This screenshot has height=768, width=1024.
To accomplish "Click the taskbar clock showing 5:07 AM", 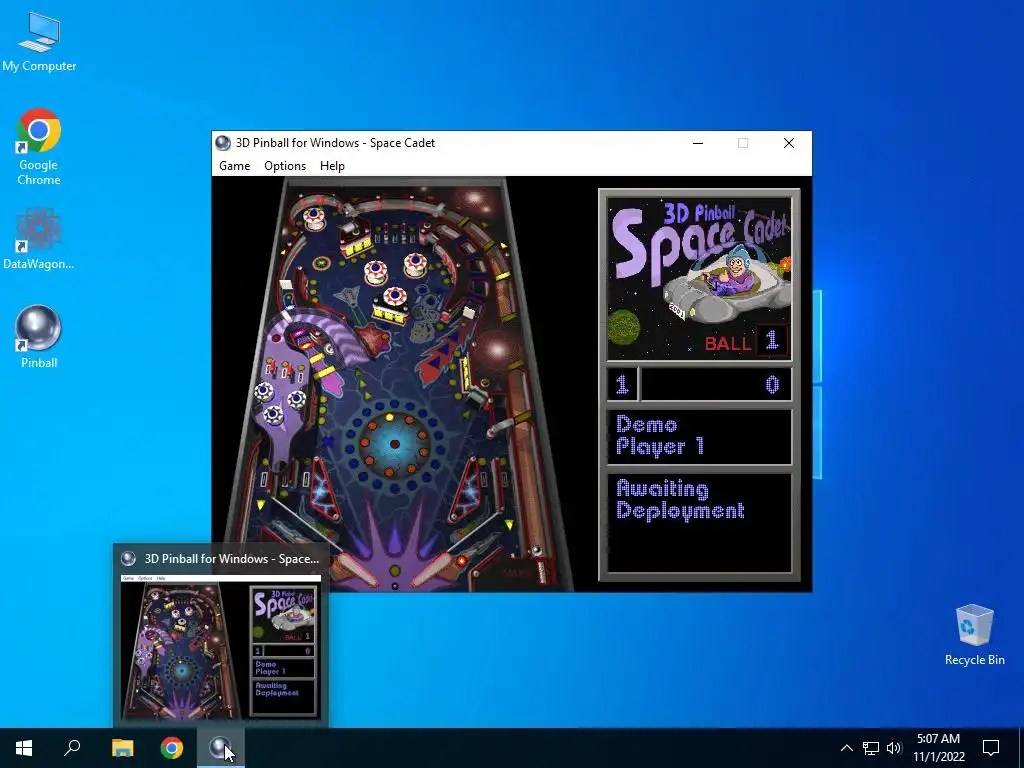I will 938,748.
